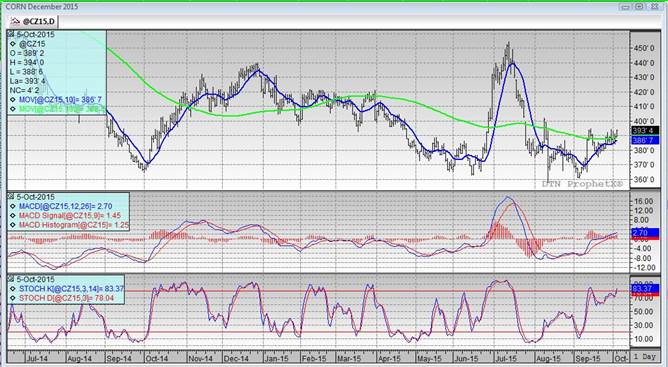Select the MACD Signal[@CZ15,9]= 1.45 label
The image size is (668, 367).
[70, 216]
